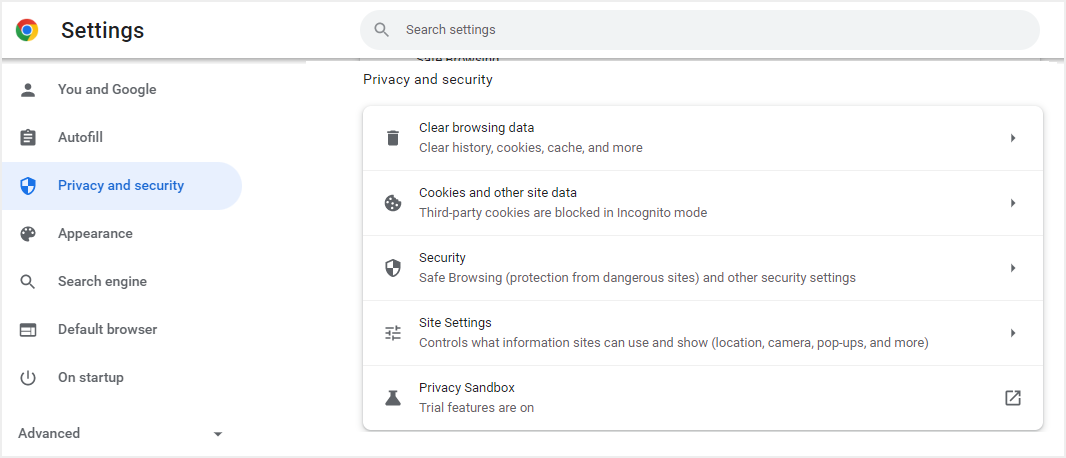Click the trash can icon for Clear browsing data
This screenshot has height=458, width=1066.
[x=393, y=138]
